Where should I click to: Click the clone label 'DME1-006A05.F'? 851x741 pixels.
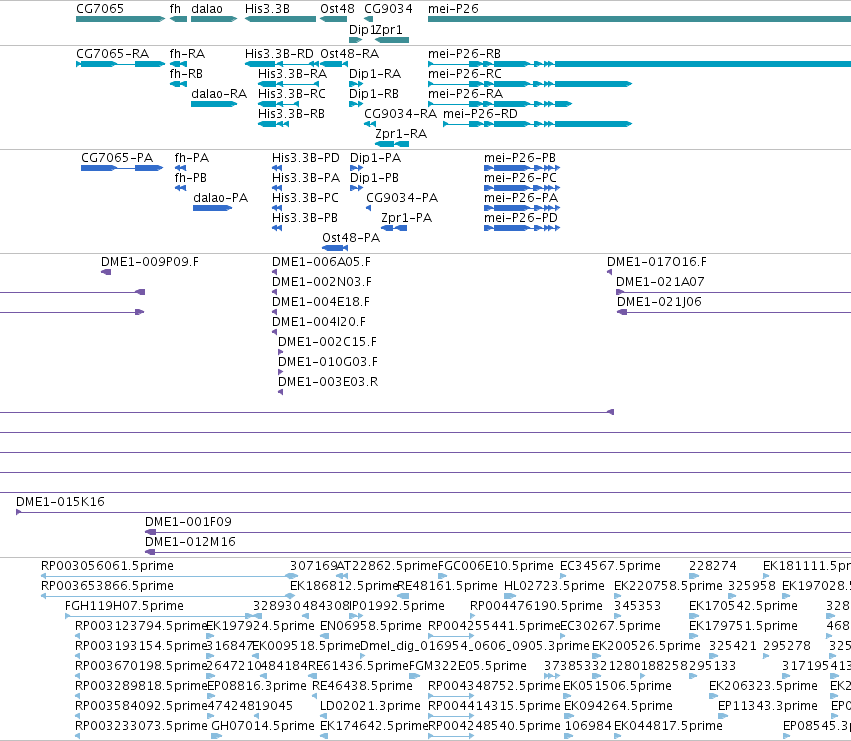[x=321, y=262]
